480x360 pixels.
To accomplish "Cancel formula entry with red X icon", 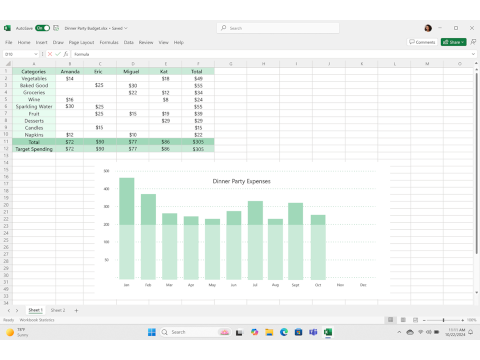I will coord(50,54).
